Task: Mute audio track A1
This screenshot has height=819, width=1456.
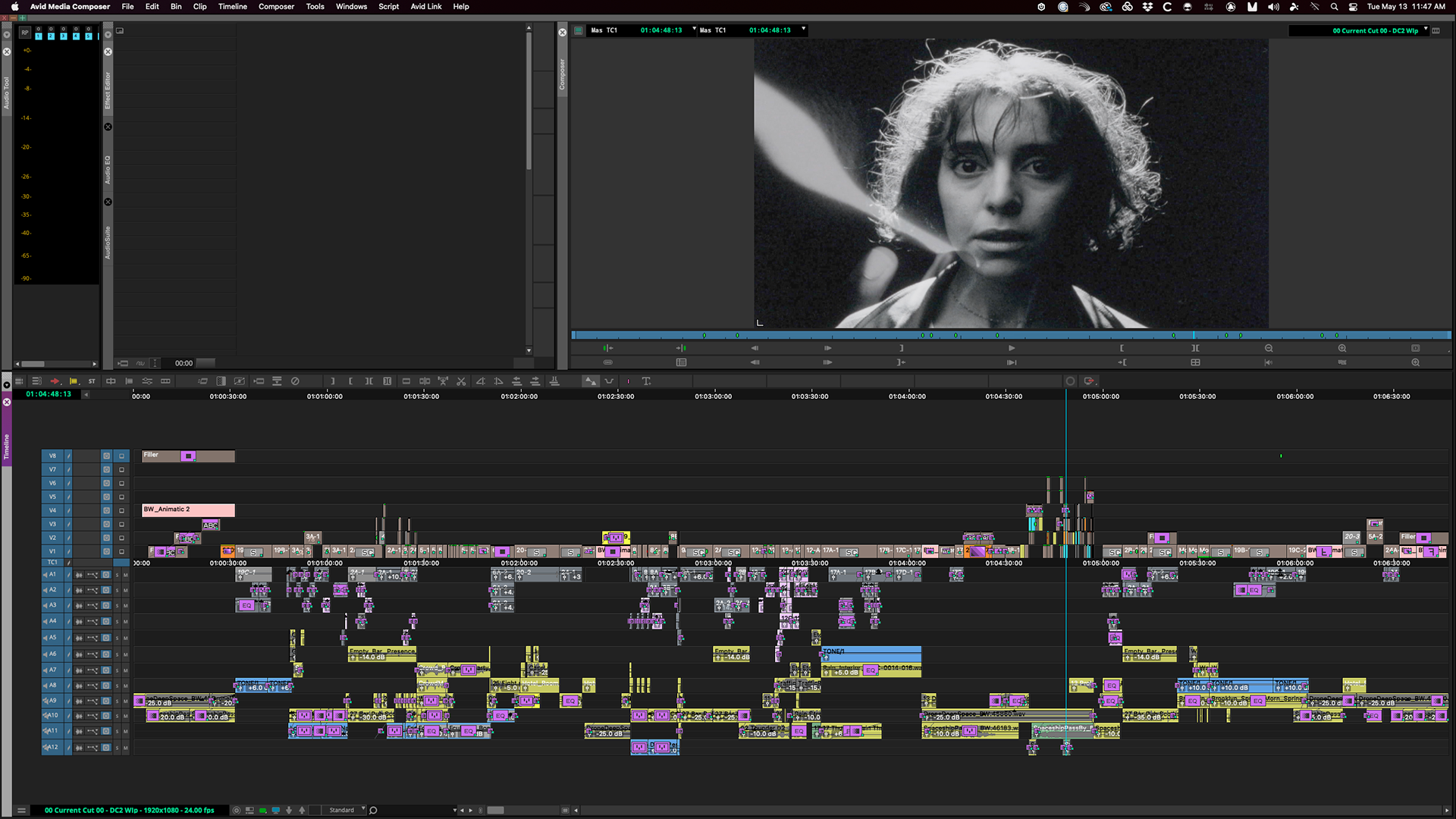Action: [x=126, y=575]
